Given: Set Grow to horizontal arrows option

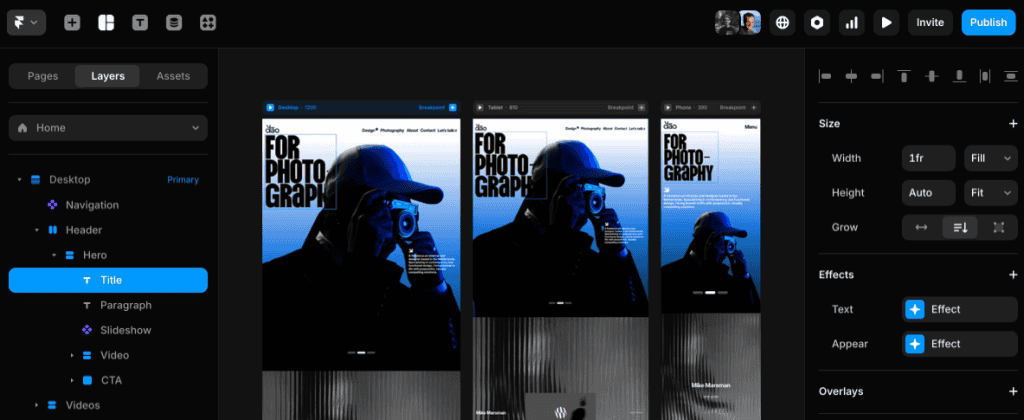Looking at the screenshot, I should pos(921,227).
